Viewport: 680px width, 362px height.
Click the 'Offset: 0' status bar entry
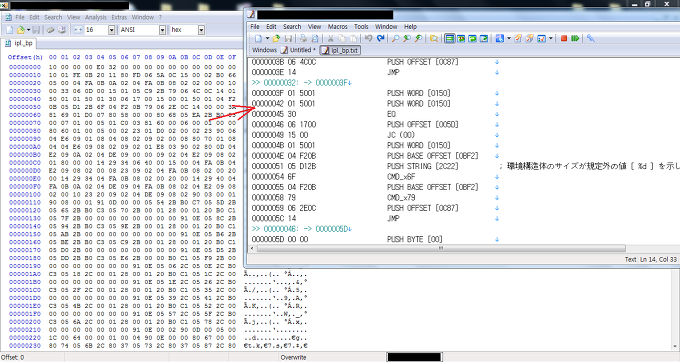(13, 358)
